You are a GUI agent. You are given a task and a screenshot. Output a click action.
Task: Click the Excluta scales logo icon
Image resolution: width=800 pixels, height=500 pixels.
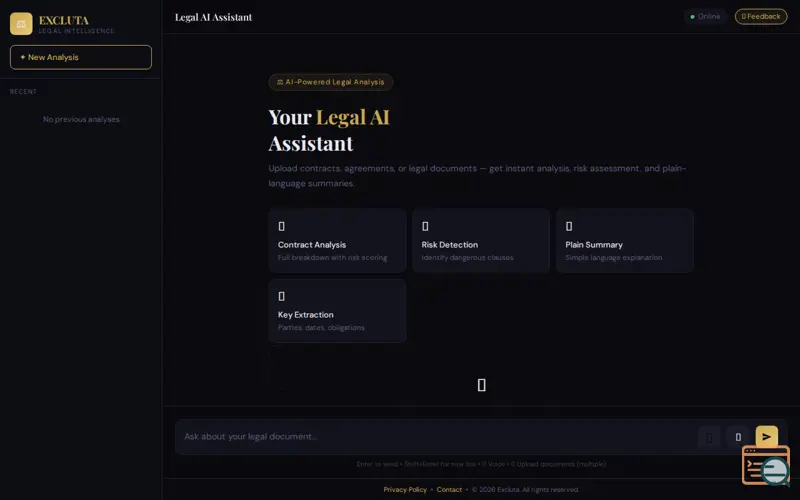(x=21, y=23)
